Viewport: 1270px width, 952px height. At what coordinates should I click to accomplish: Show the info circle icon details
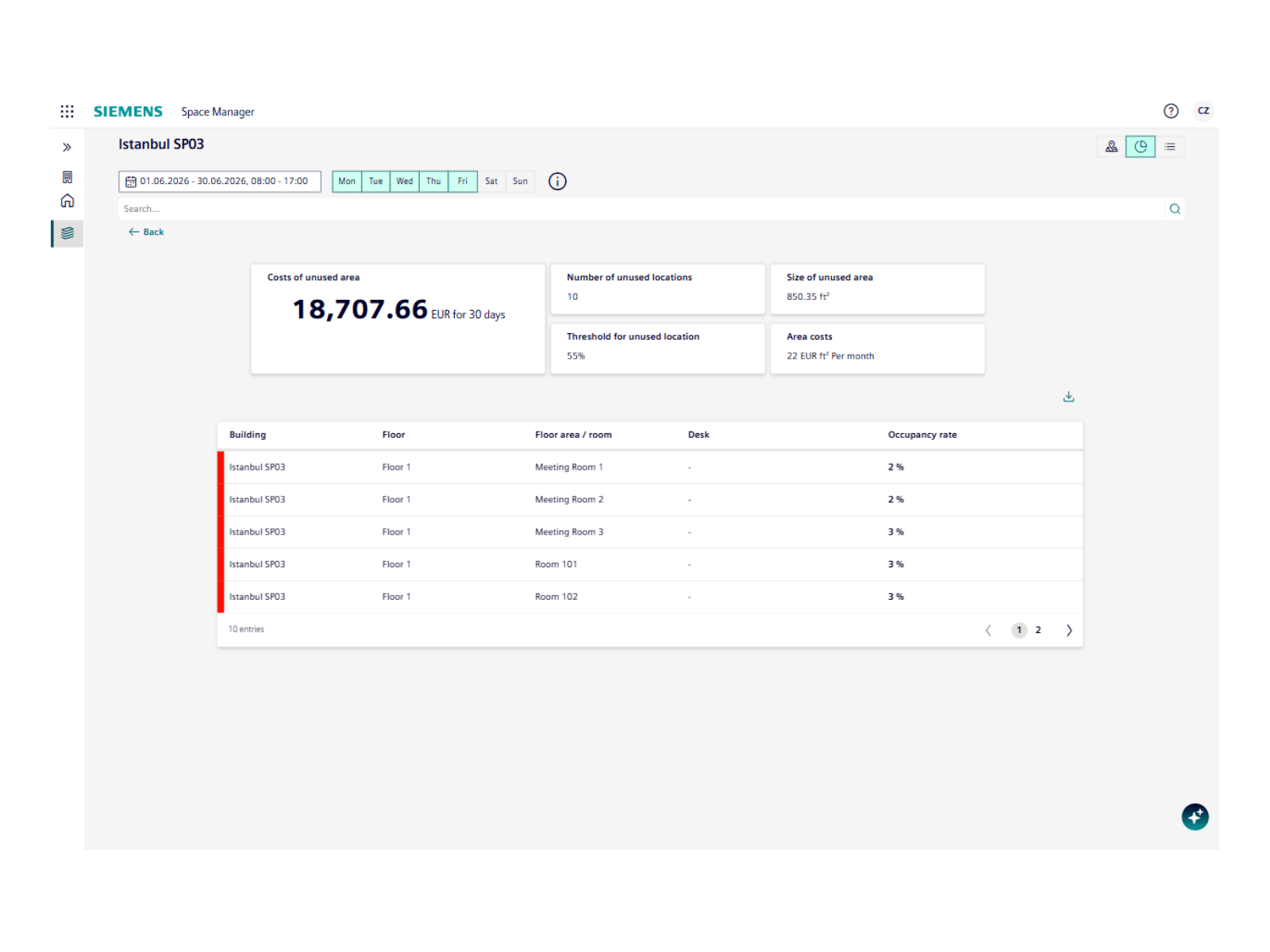(558, 182)
